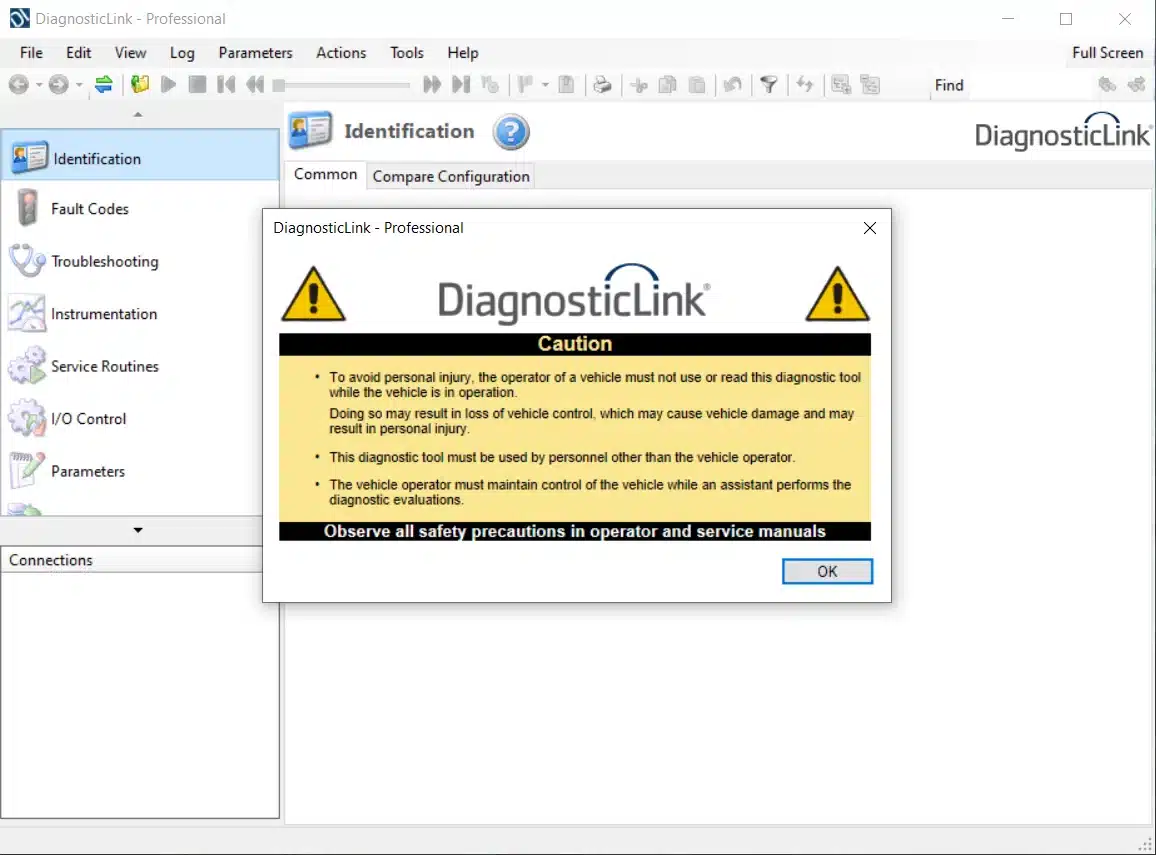This screenshot has height=855, width=1156.
Task: Click the log playback seek slider
Action: 342,85
